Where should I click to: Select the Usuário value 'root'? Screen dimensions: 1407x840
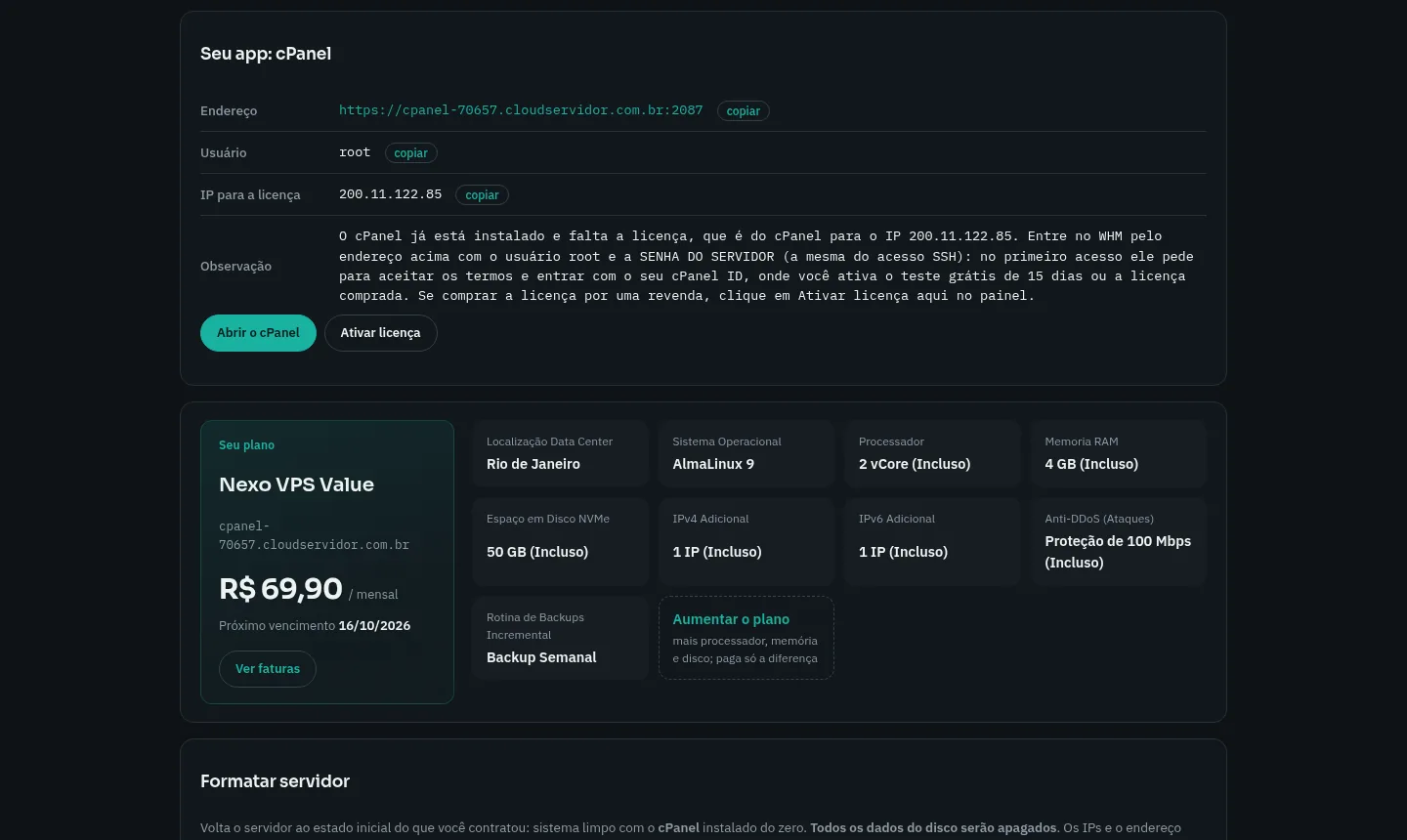click(x=355, y=152)
